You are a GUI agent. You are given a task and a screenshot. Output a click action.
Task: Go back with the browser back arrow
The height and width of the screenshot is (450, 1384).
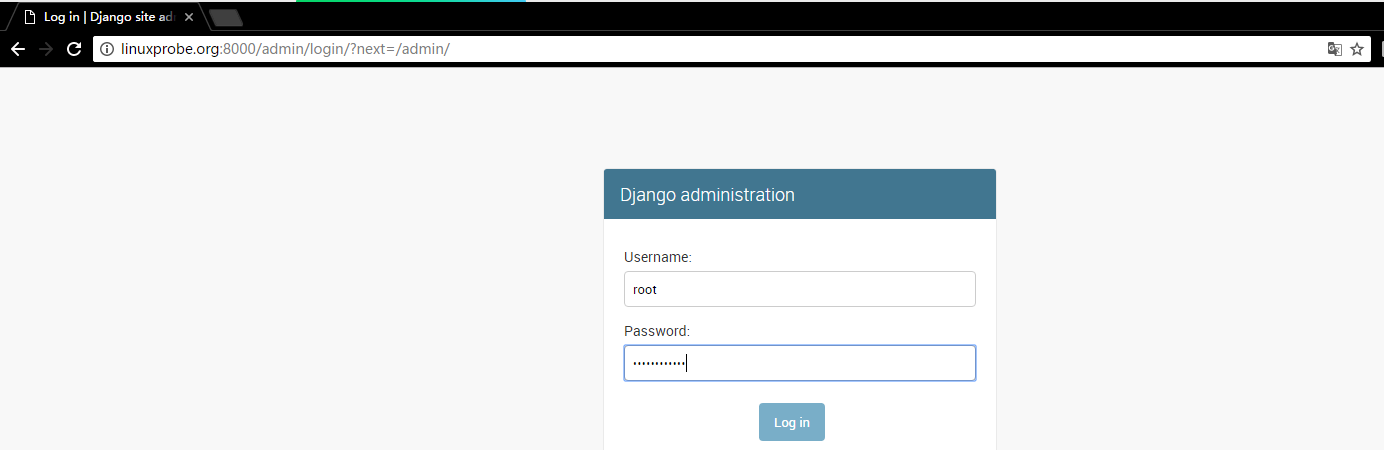17,49
